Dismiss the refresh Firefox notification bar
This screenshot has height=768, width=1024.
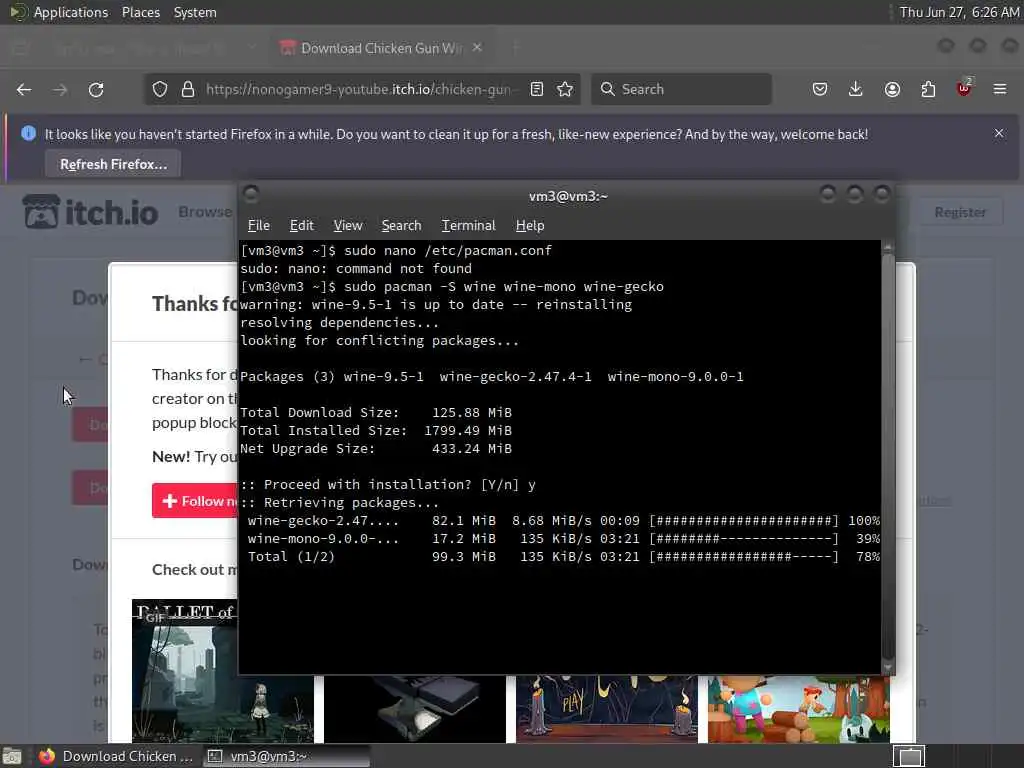click(999, 133)
